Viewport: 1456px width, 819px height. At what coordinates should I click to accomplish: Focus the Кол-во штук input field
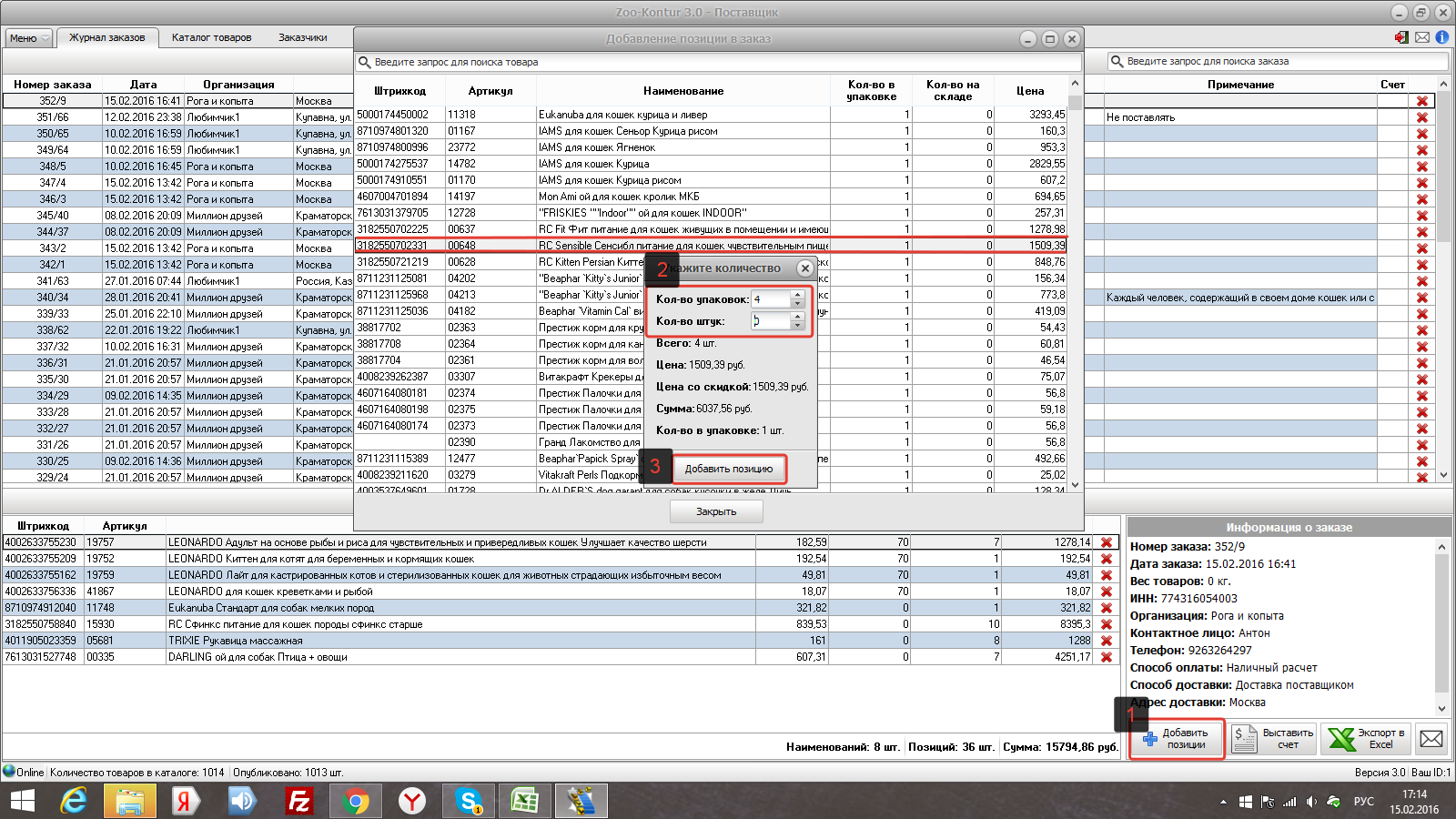771,321
